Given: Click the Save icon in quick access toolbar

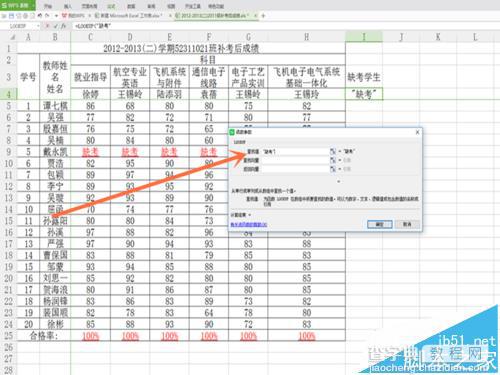Looking at the screenshot, I should click(11, 16).
